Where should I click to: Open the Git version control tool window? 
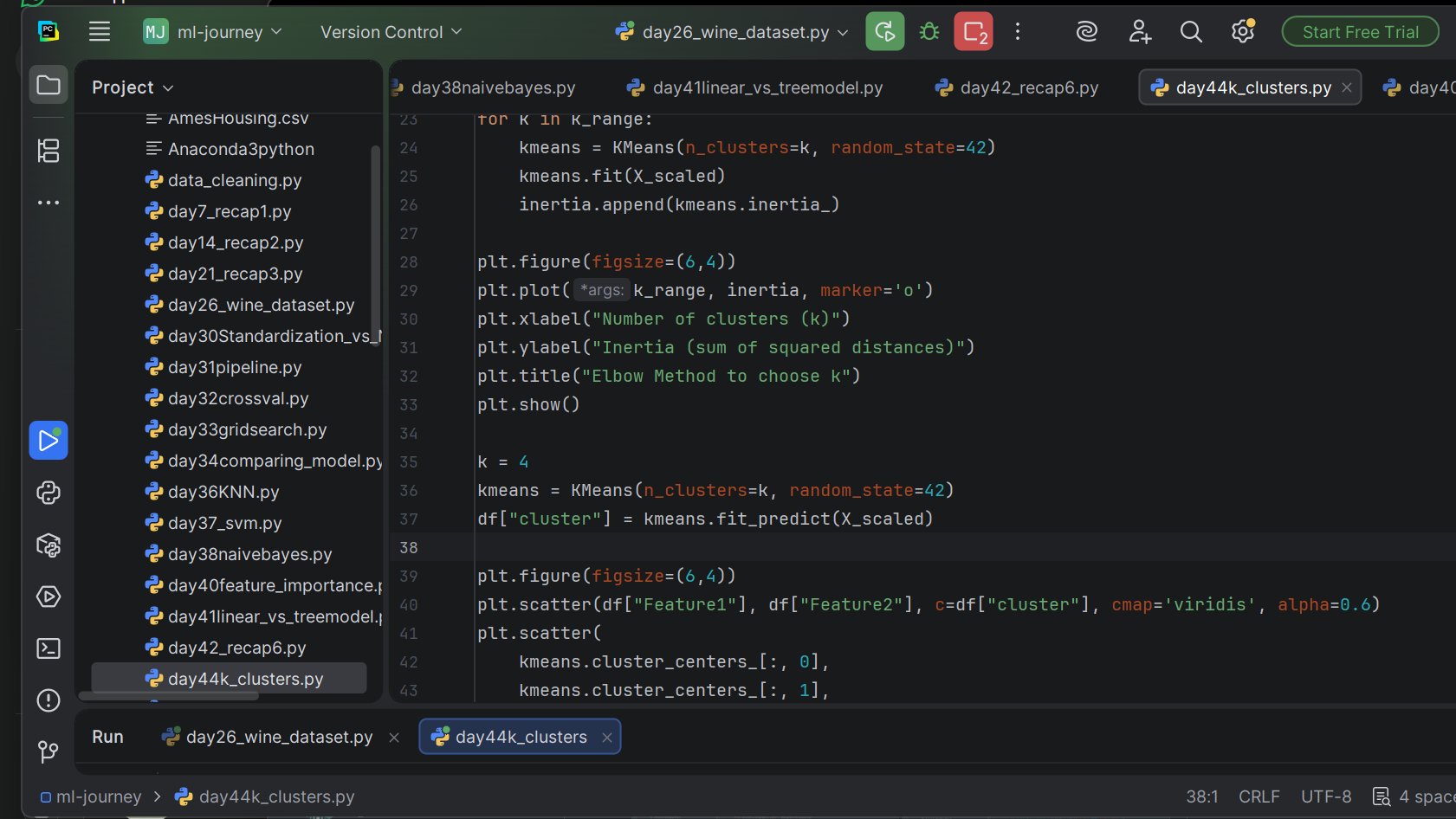click(49, 751)
